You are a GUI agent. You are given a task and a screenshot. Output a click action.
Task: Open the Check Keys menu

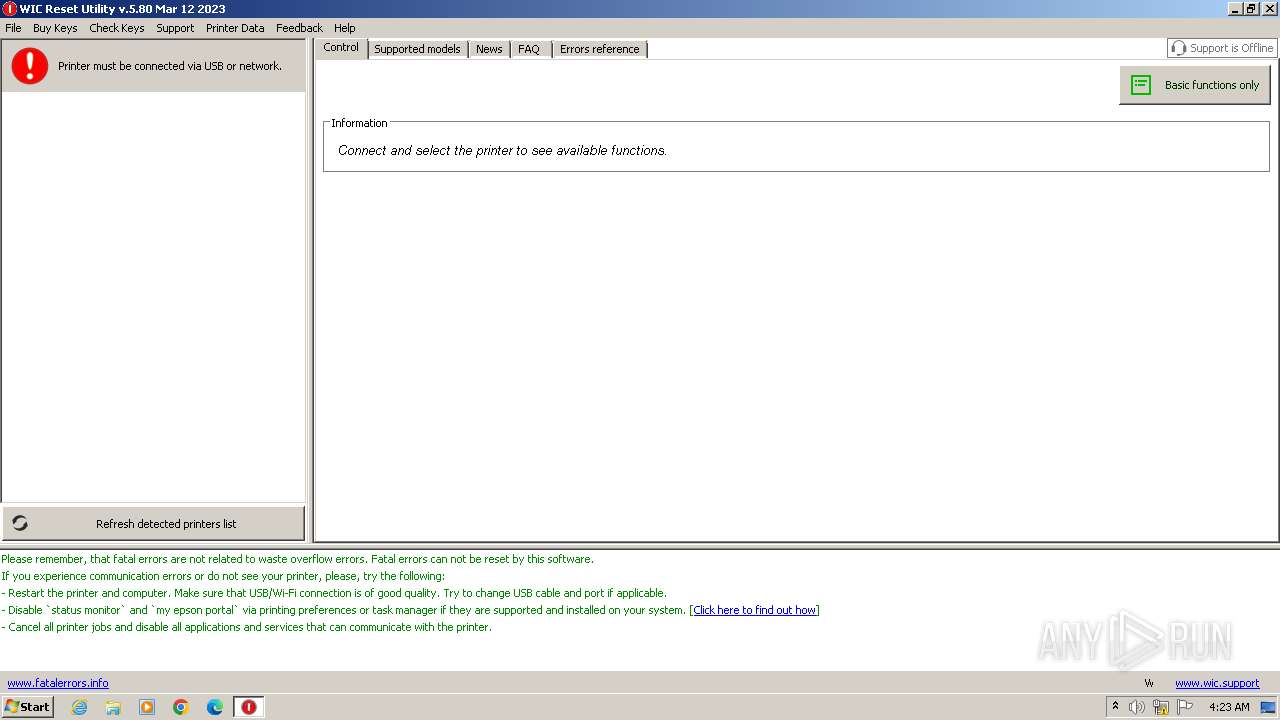(x=117, y=28)
